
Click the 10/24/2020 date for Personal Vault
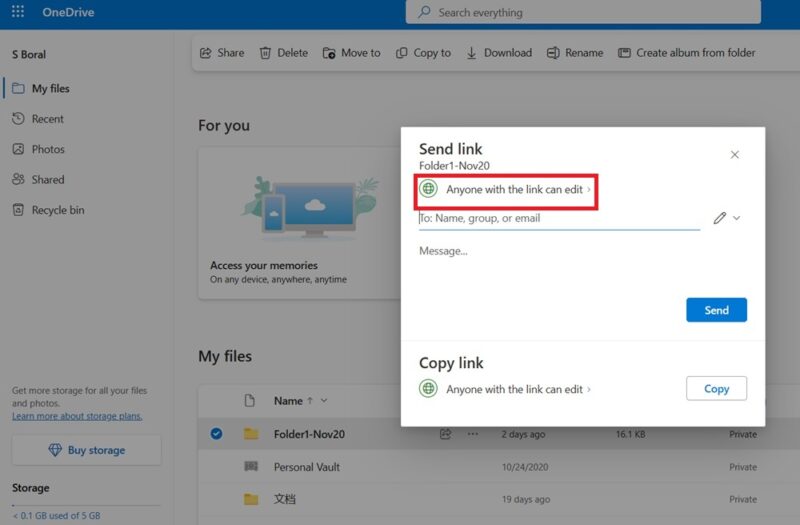[525, 467]
